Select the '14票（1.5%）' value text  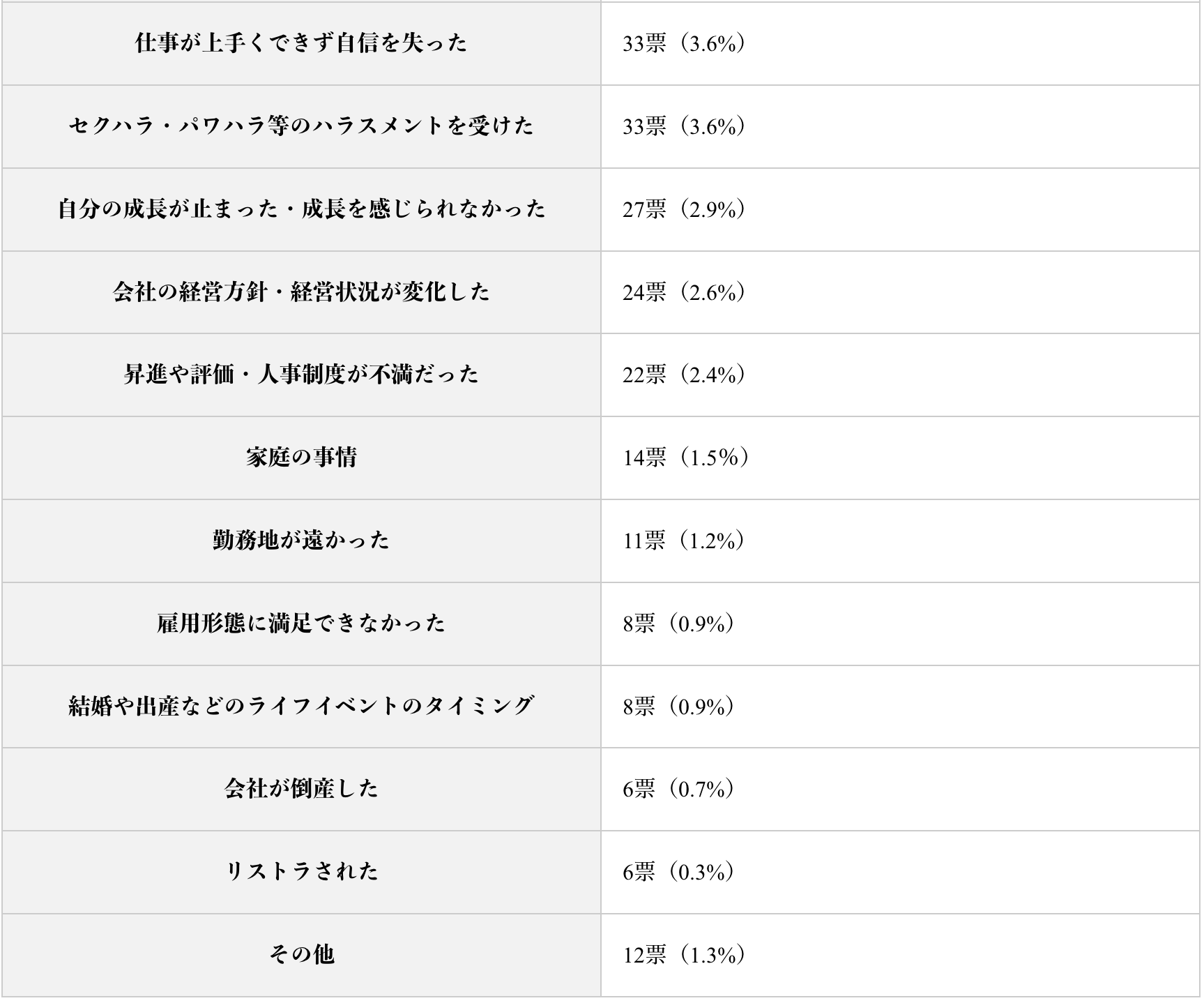coord(686,458)
